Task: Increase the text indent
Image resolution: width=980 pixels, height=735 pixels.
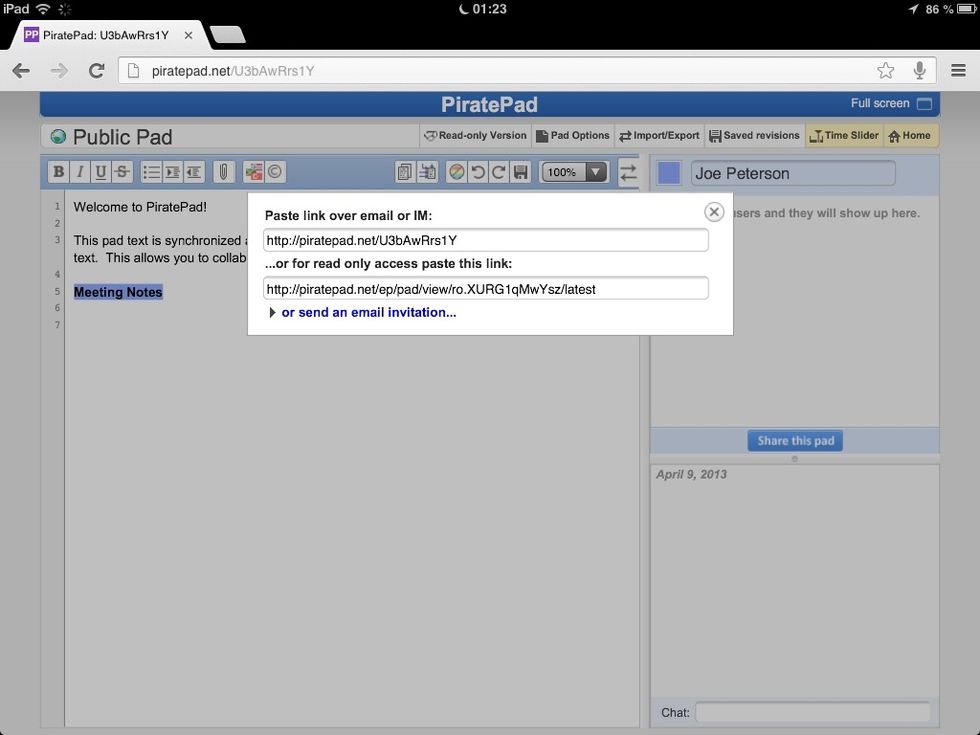Action: coord(172,172)
